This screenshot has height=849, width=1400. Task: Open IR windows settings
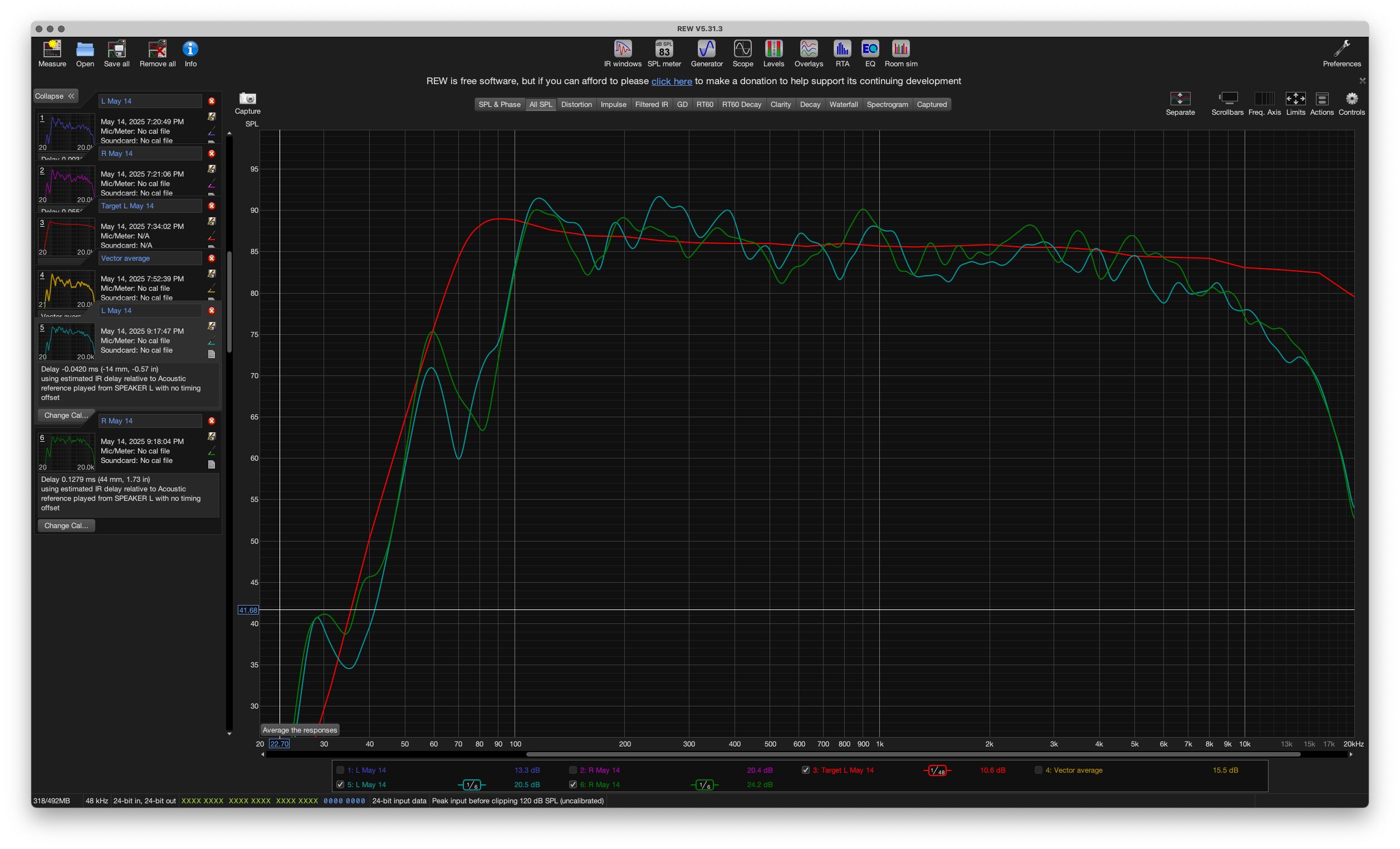[622, 53]
